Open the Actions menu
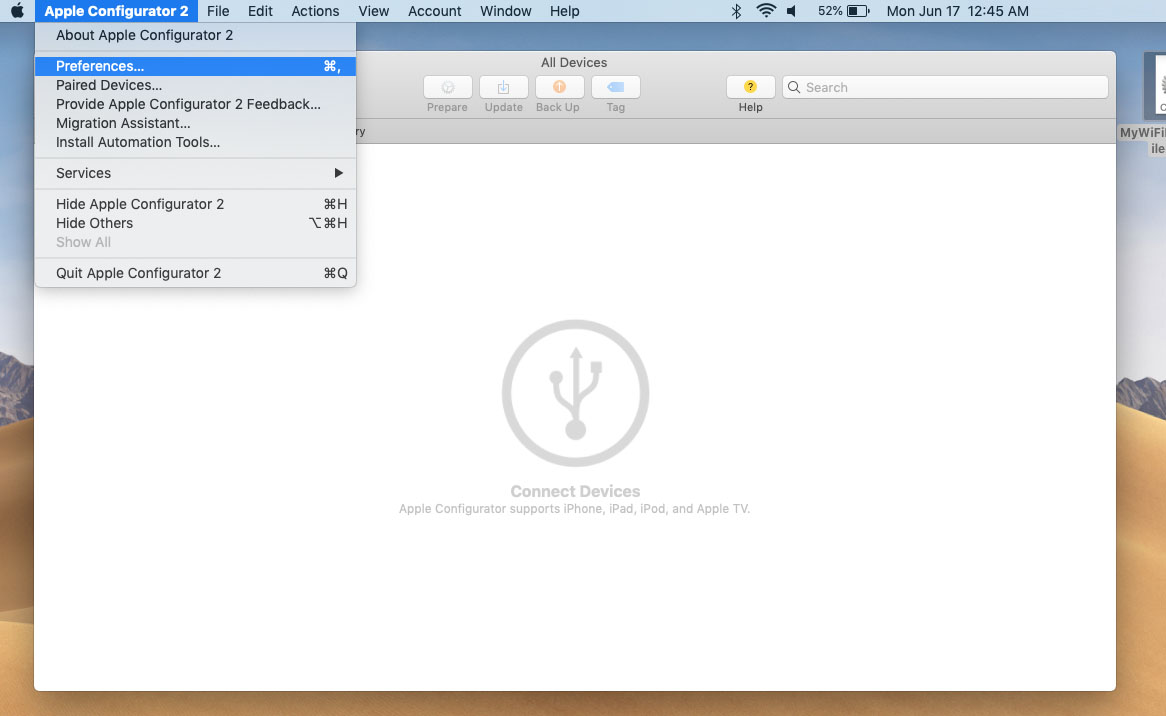 pyautogui.click(x=315, y=11)
